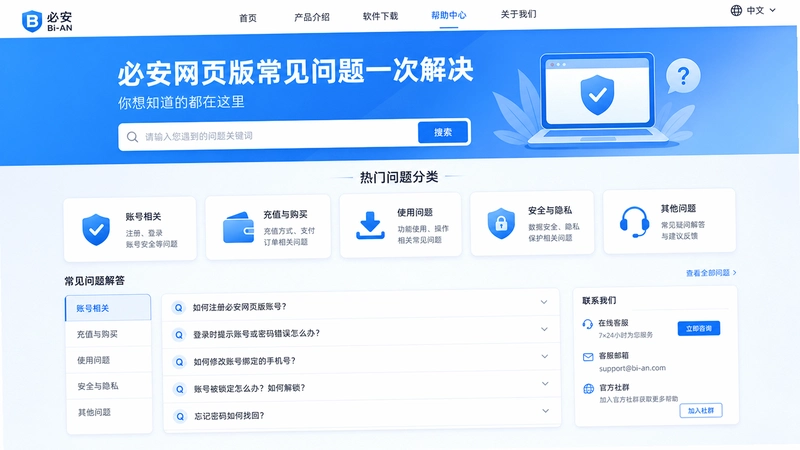
Task: Click the envelope icon next to 客服邮箱
Action: 588,357
